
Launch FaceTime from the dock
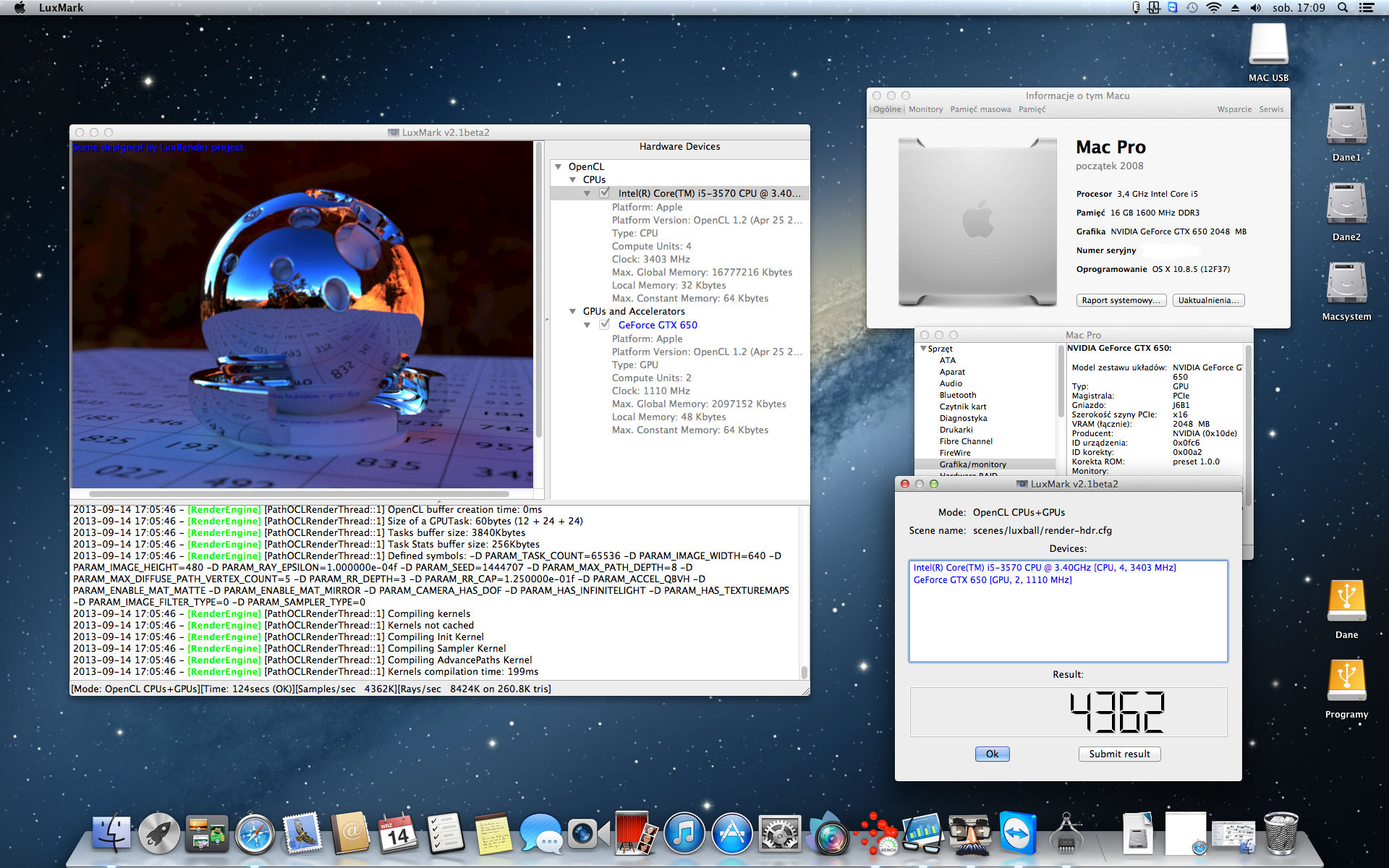tap(587, 833)
